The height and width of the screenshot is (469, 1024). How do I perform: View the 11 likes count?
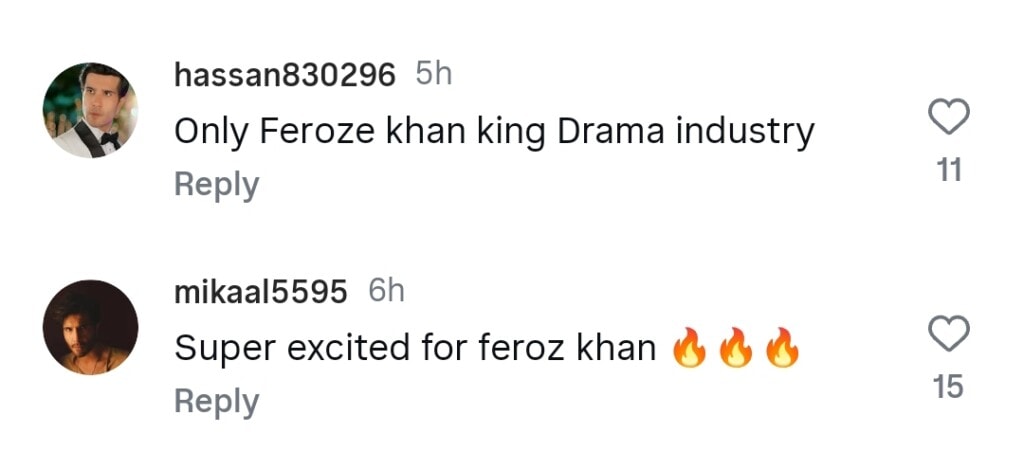click(x=948, y=171)
